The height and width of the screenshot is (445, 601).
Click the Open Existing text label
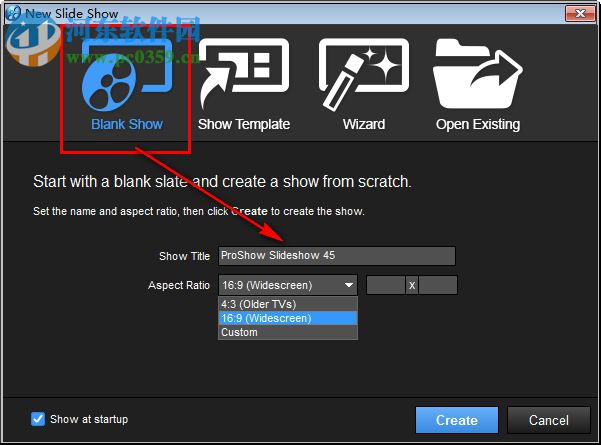[478, 125]
